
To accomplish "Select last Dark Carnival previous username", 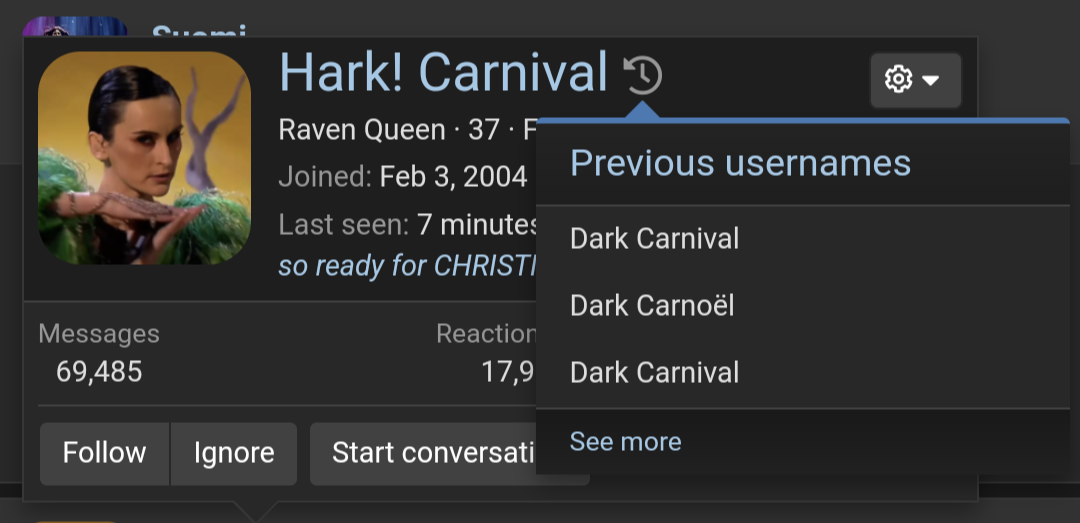I will (654, 372).
